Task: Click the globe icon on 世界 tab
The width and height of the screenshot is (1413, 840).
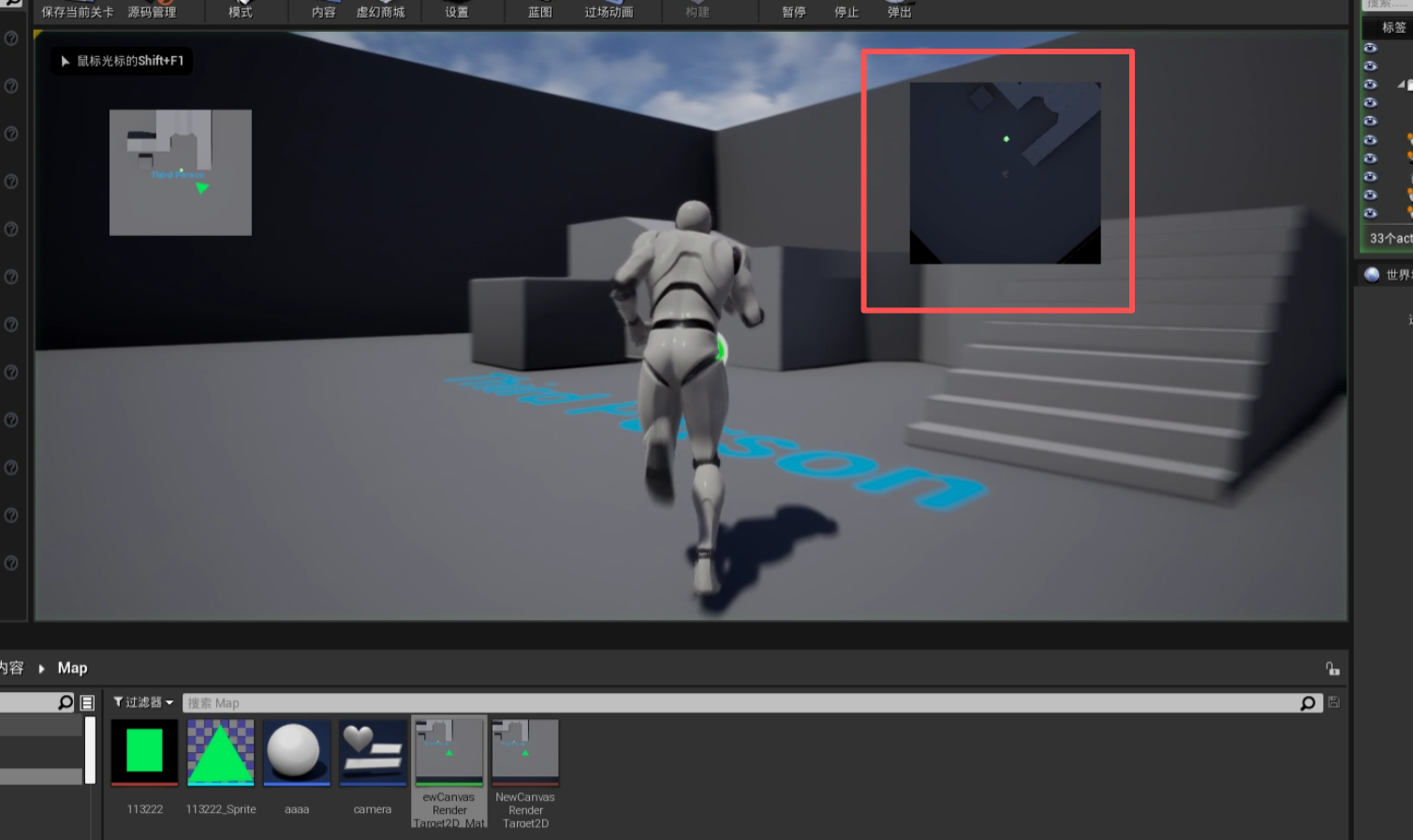Action: pyautogui.click(x=1372, y=274)
